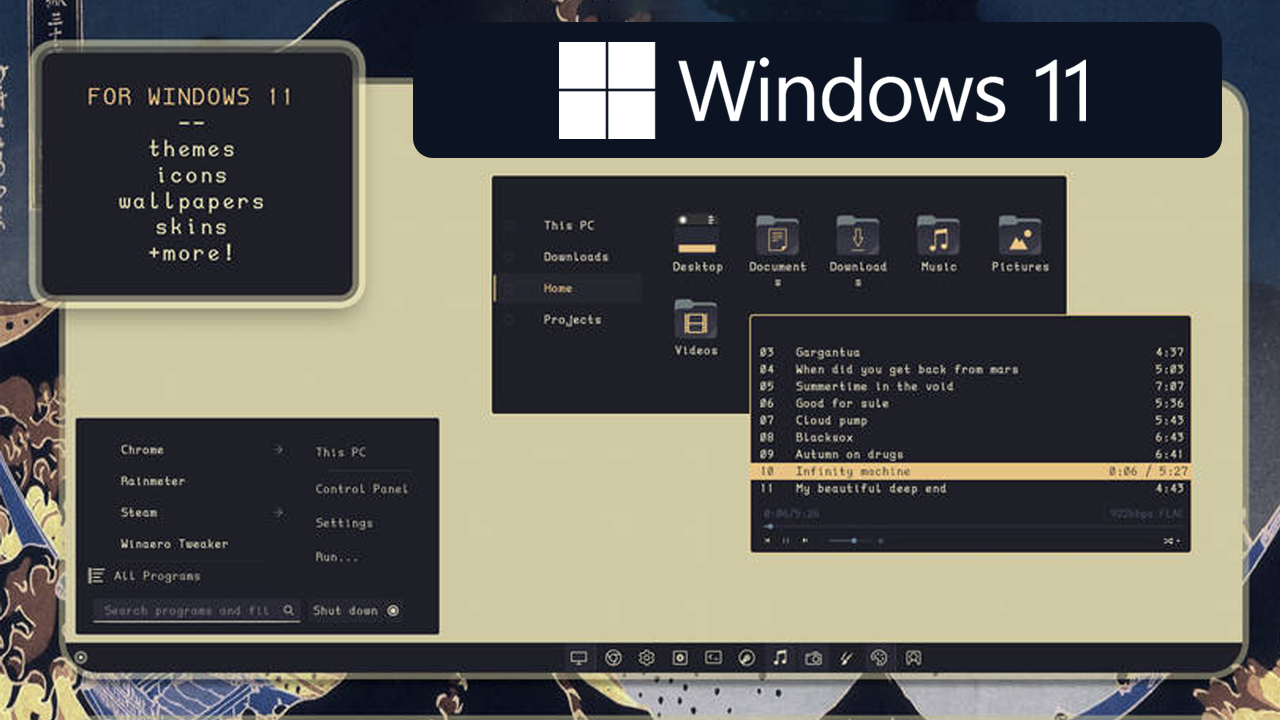Open Rainmeter from the start menu
Viewport: 1280px width, 720px height.
coord(152,481)
